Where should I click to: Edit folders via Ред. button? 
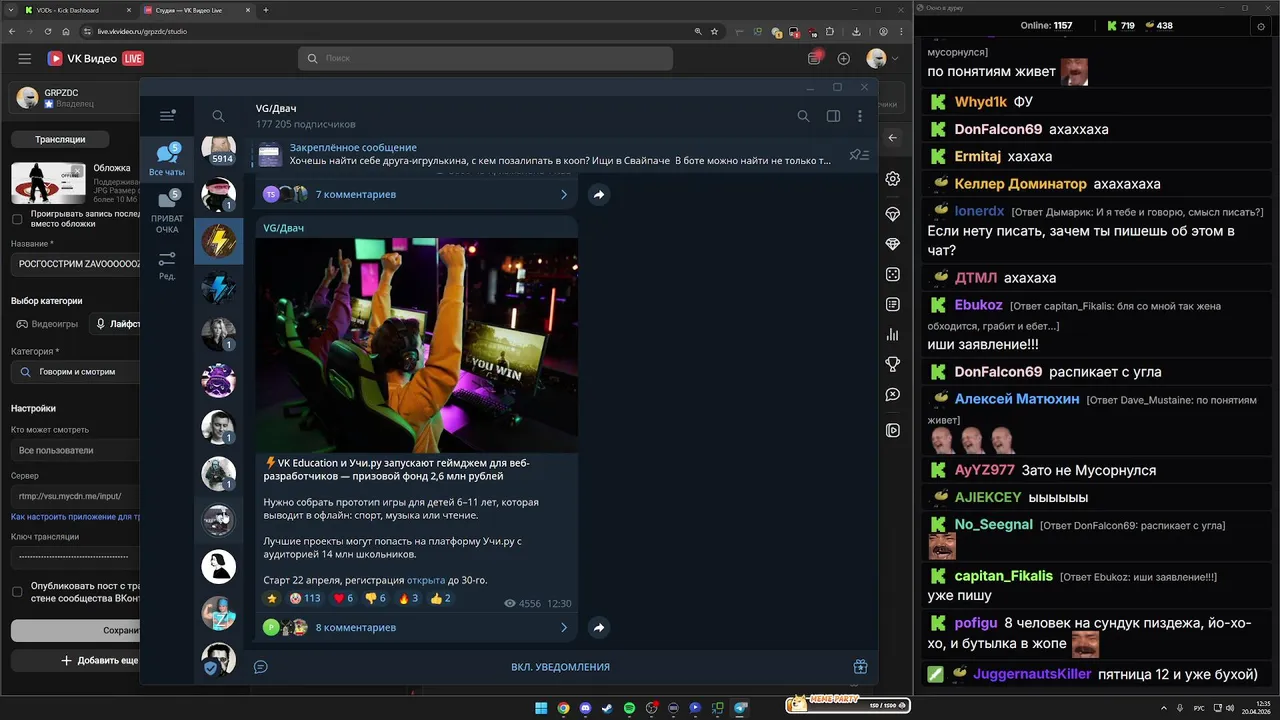click(167, 266)
